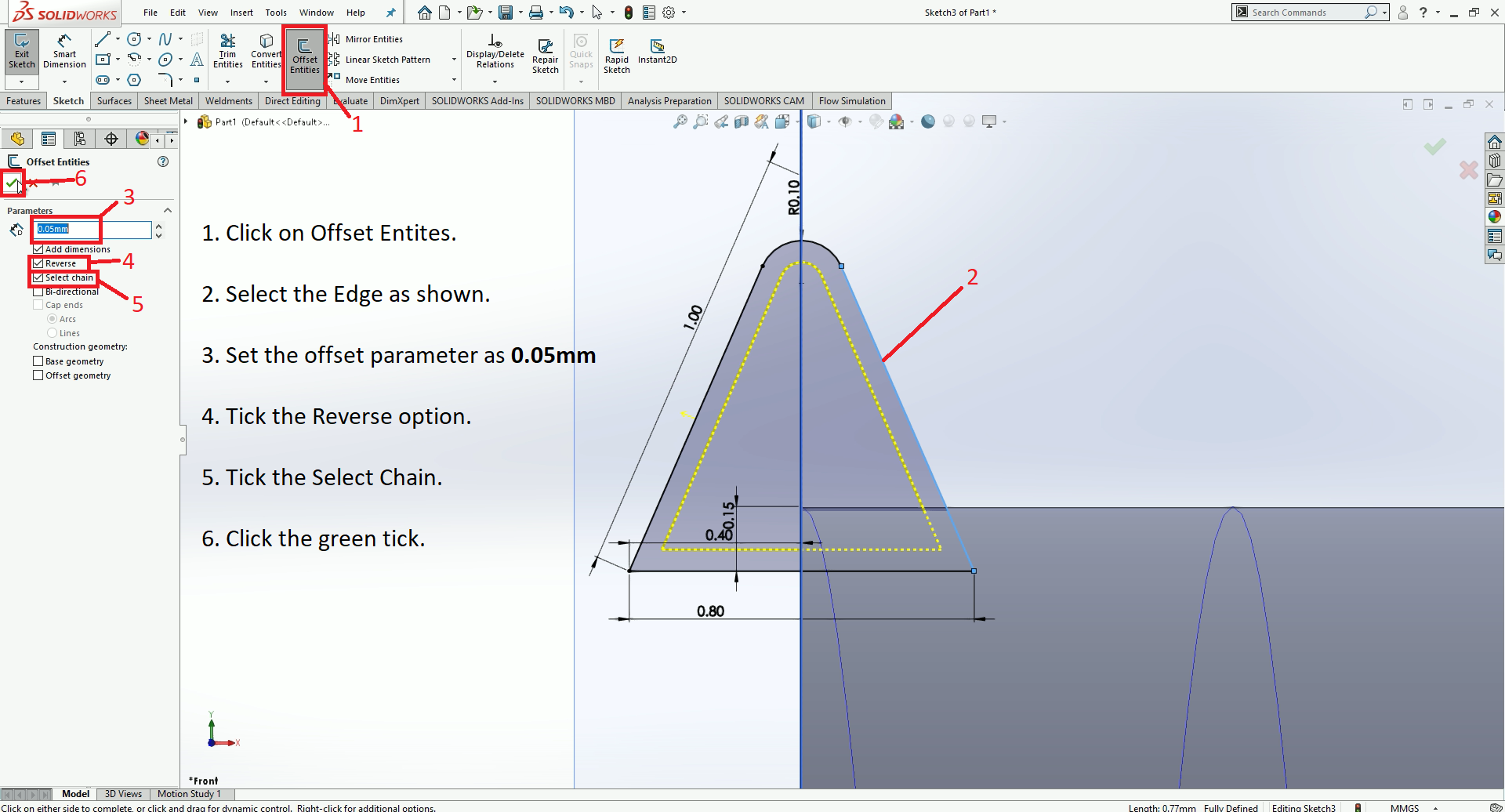Toggle the Add dimensions checkbox
This screenshot has height=812, width=1505.
(x=38, y=249)
